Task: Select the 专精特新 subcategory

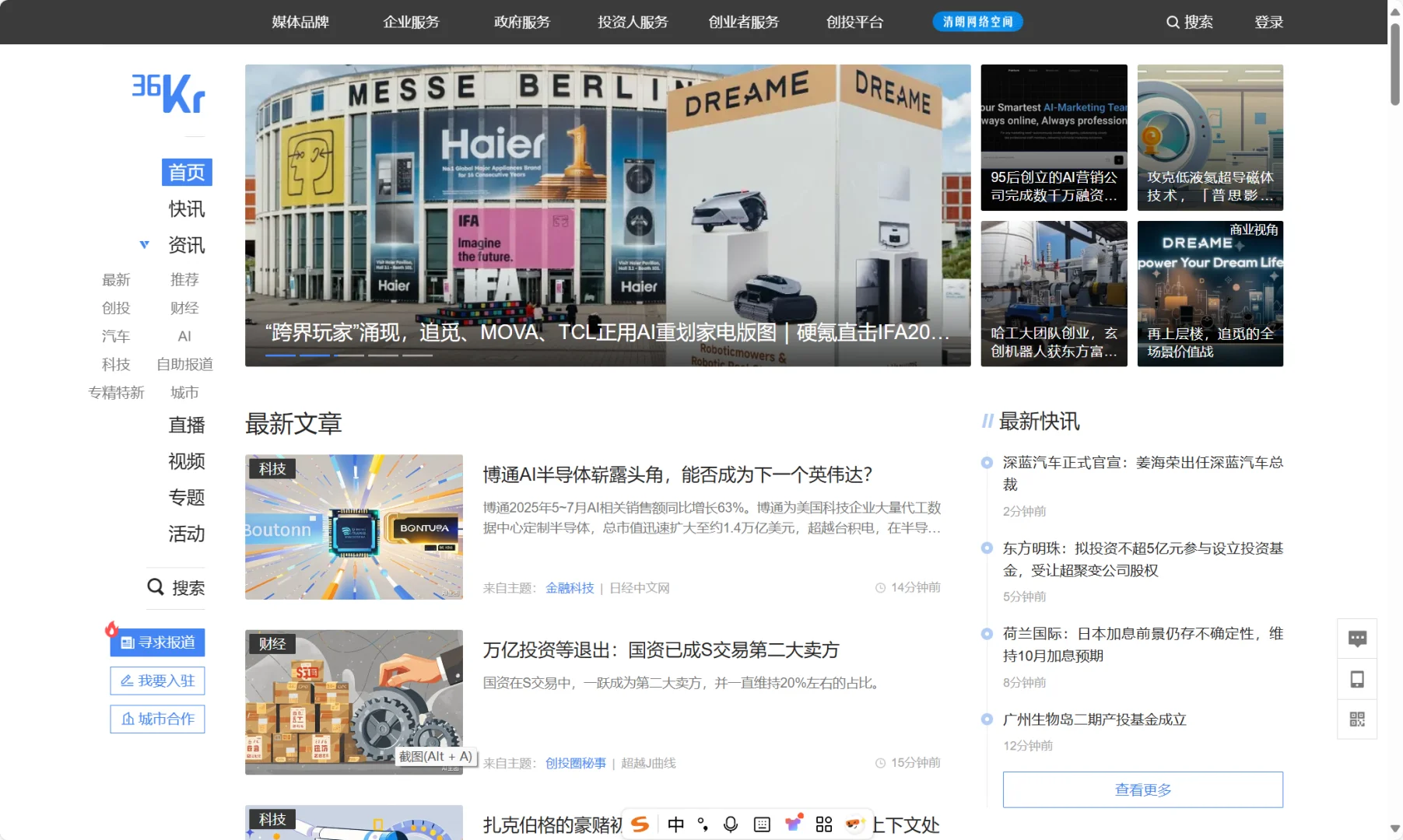Action: (x=116, y=393)
